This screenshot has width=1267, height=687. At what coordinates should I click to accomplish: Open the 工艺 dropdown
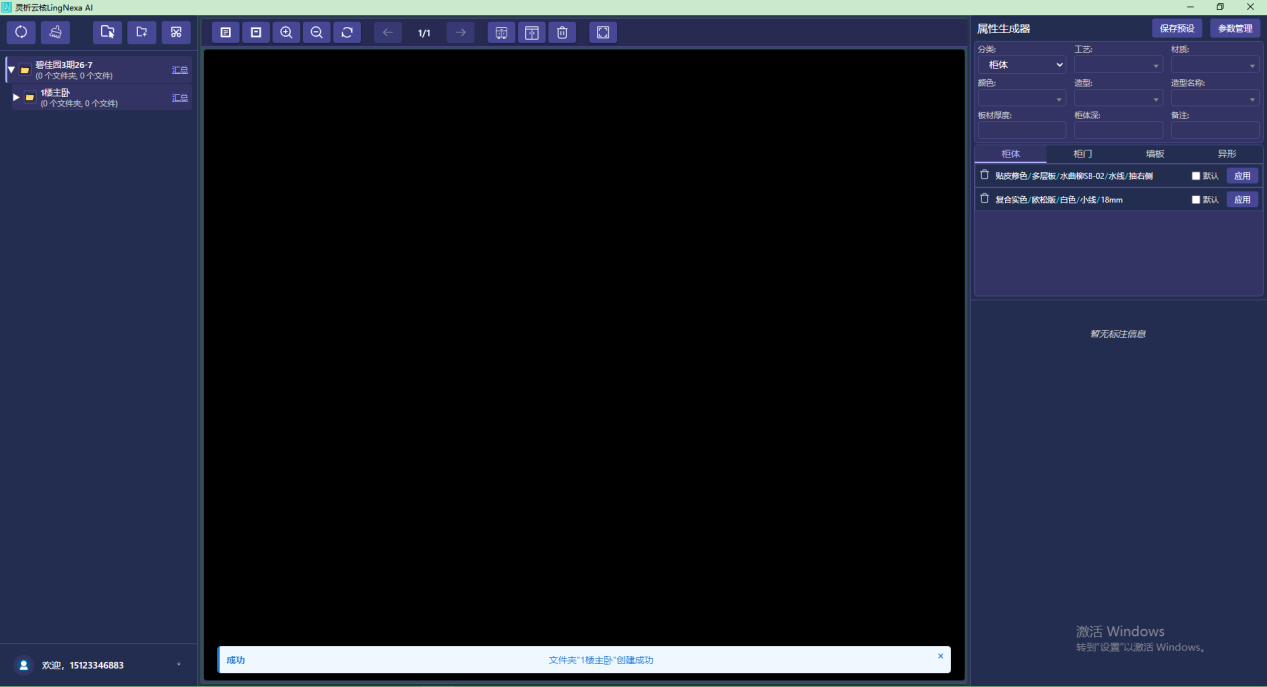tap(1119, 64)
